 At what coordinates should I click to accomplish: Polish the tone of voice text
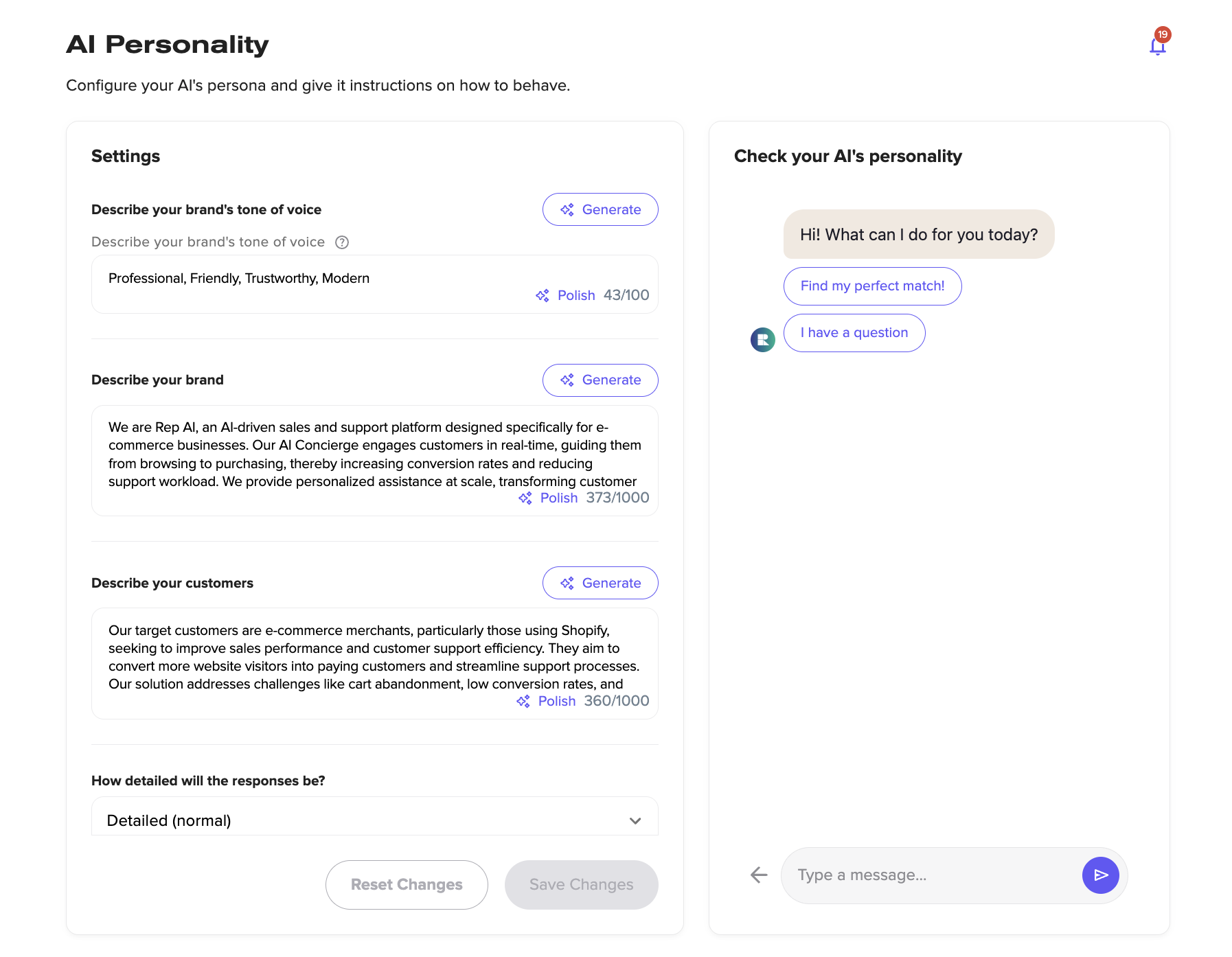point(565,295)
